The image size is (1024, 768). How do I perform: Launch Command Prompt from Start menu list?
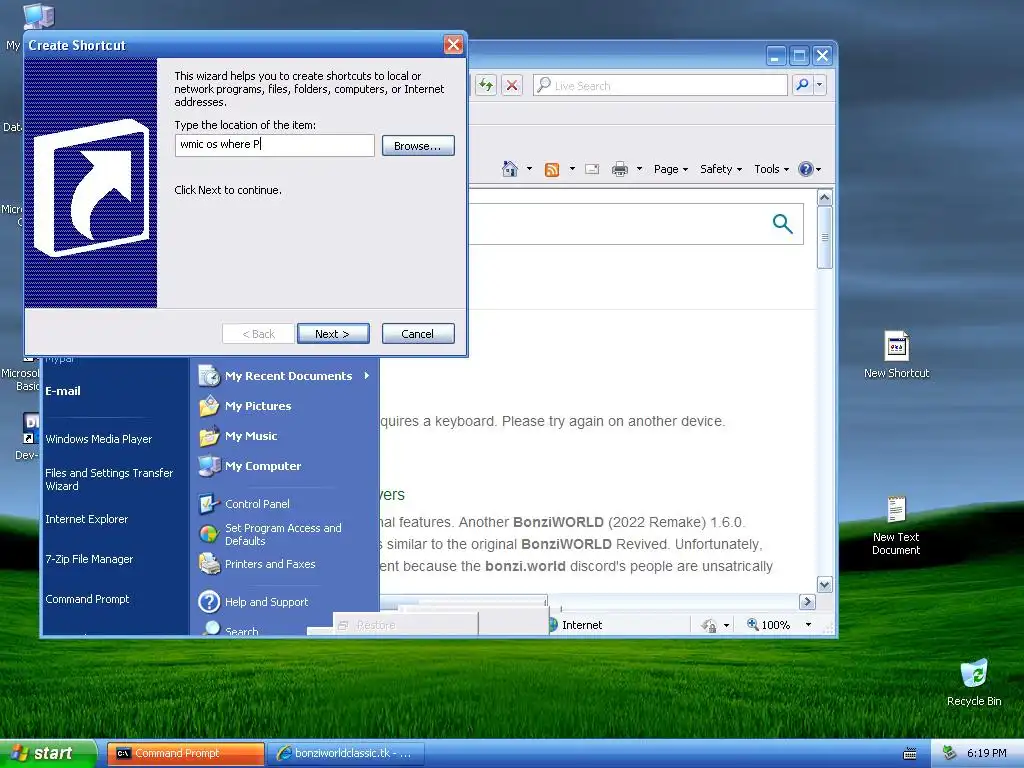coord(88,599)
